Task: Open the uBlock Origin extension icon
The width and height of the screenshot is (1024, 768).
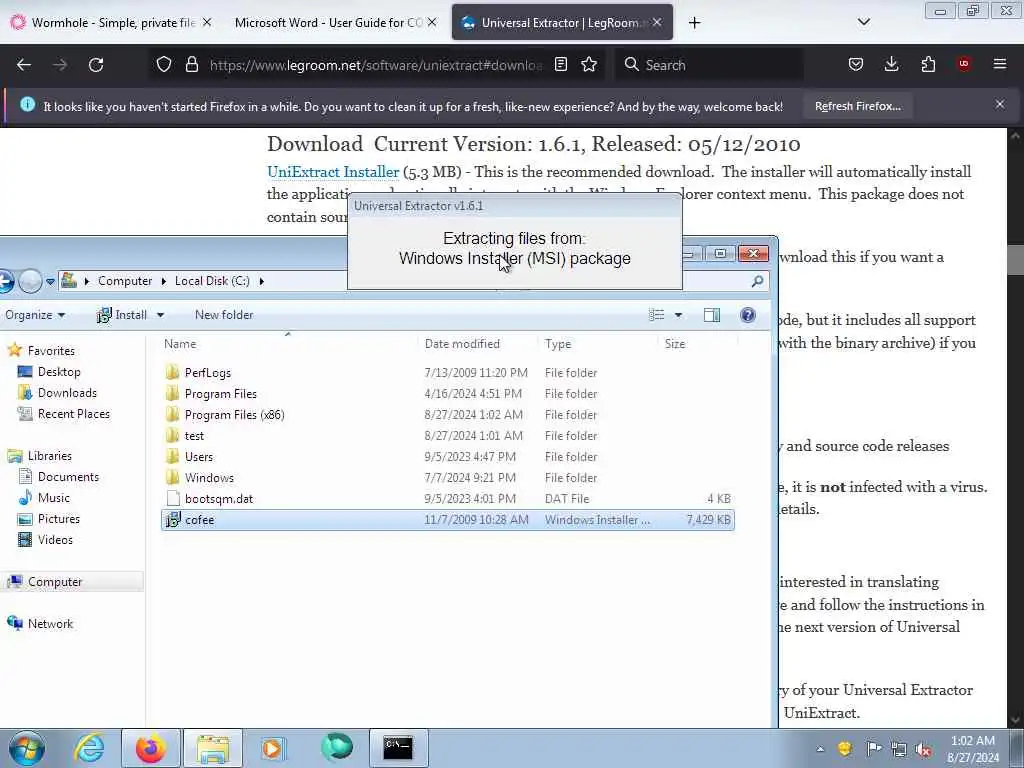Action: (964, 63)
